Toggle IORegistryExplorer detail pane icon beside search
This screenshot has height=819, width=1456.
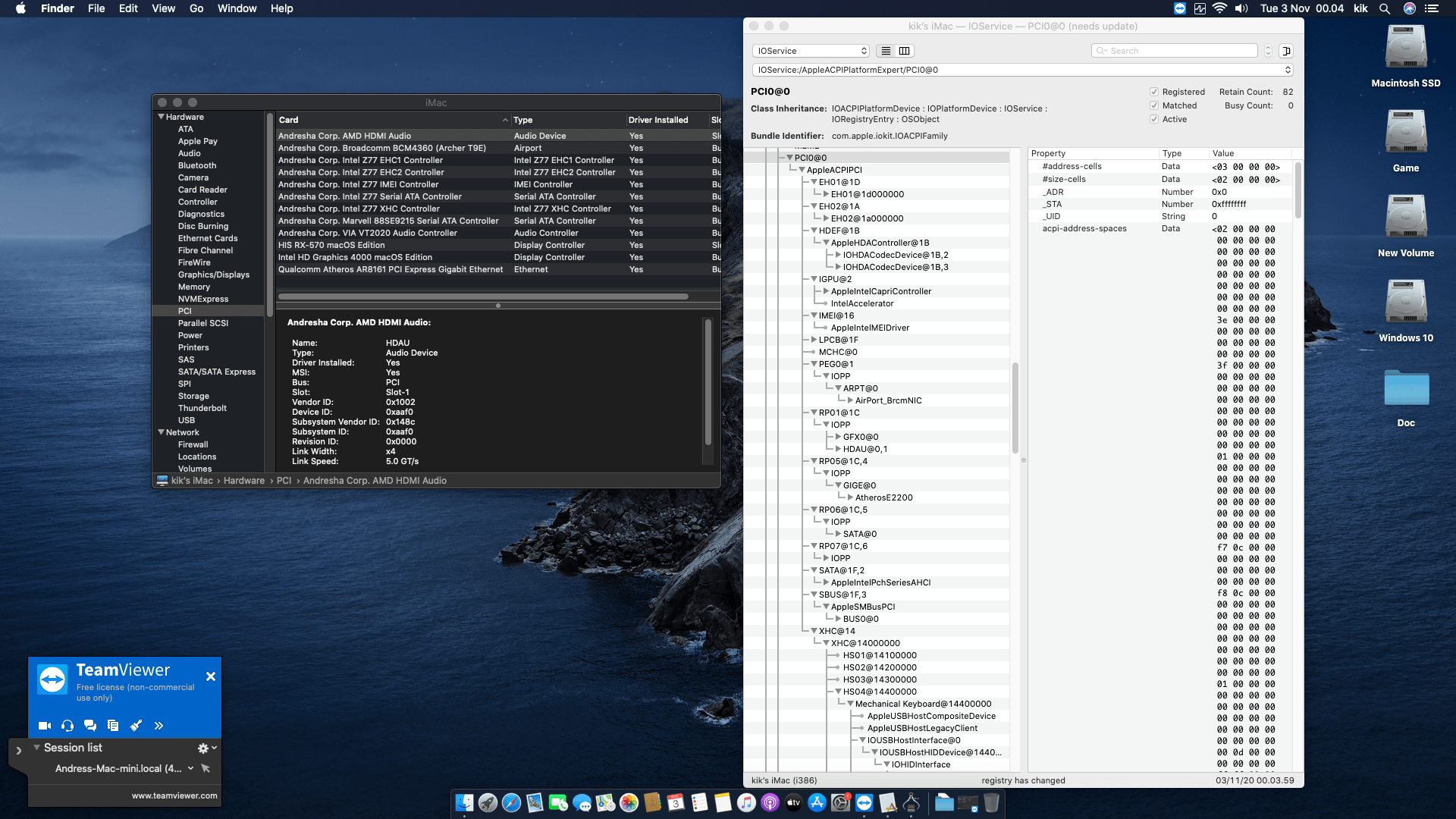click(1286, 51)
